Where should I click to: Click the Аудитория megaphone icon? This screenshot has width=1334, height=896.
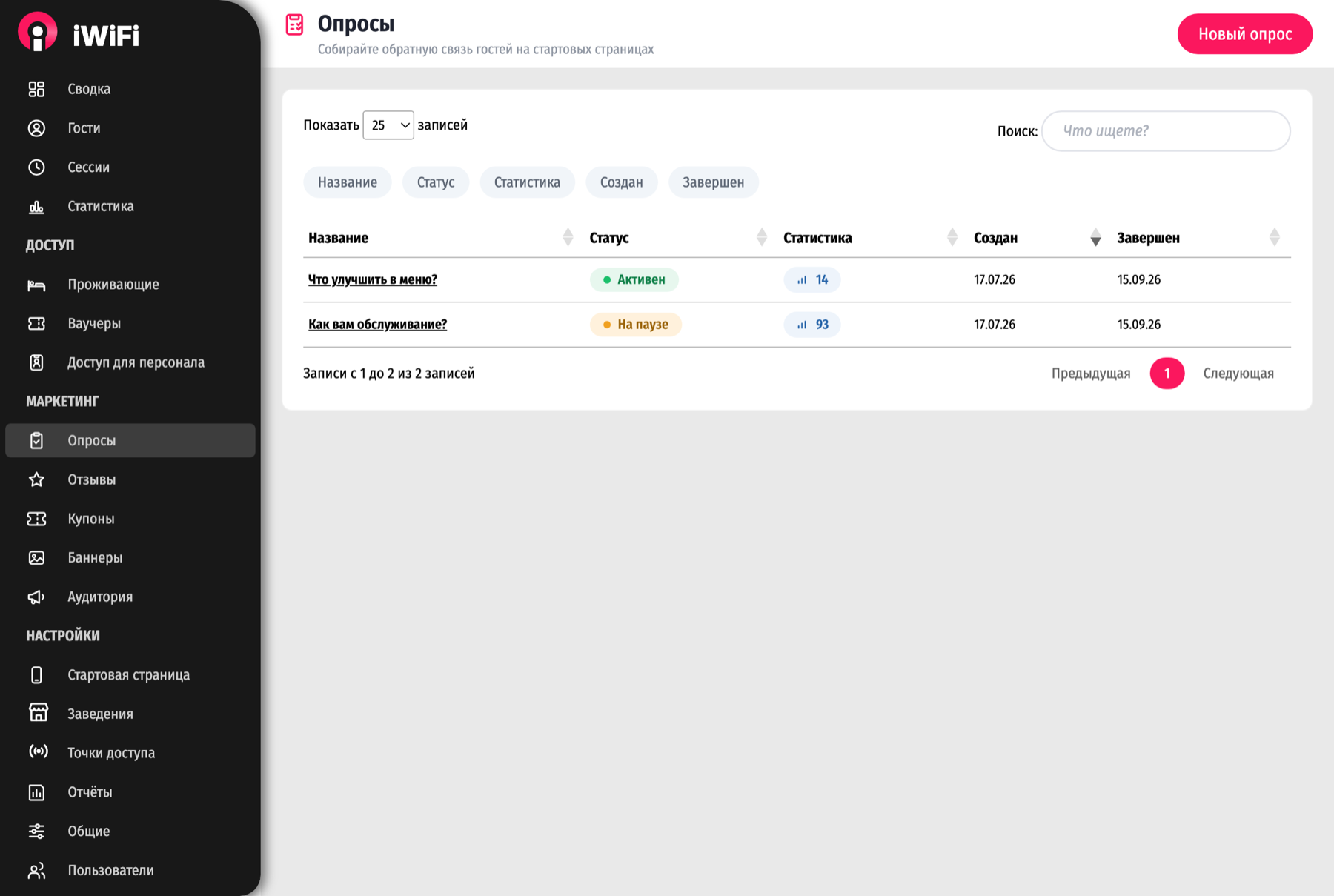(36, 597)
